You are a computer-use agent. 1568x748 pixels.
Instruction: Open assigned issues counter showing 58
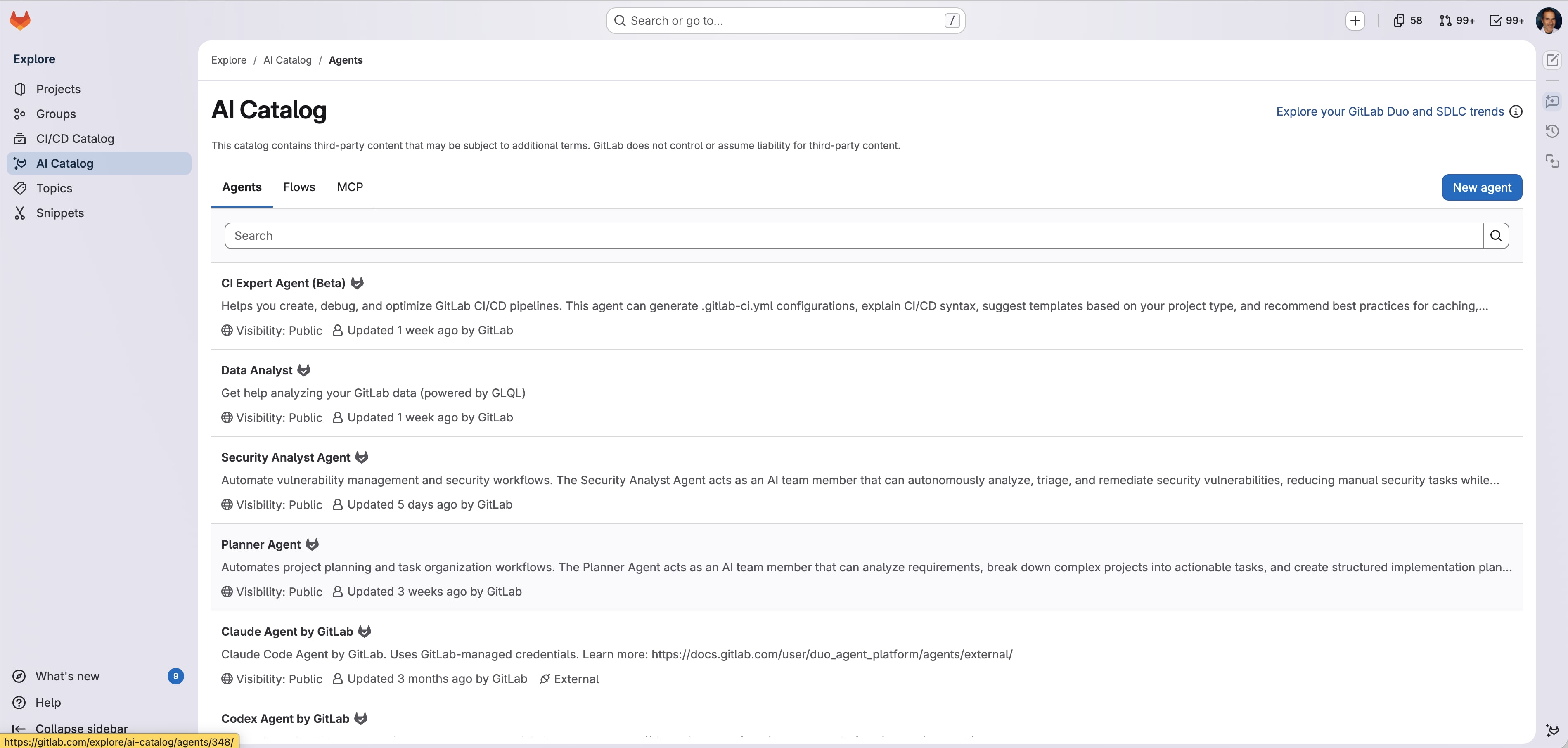coord(1408,21)
